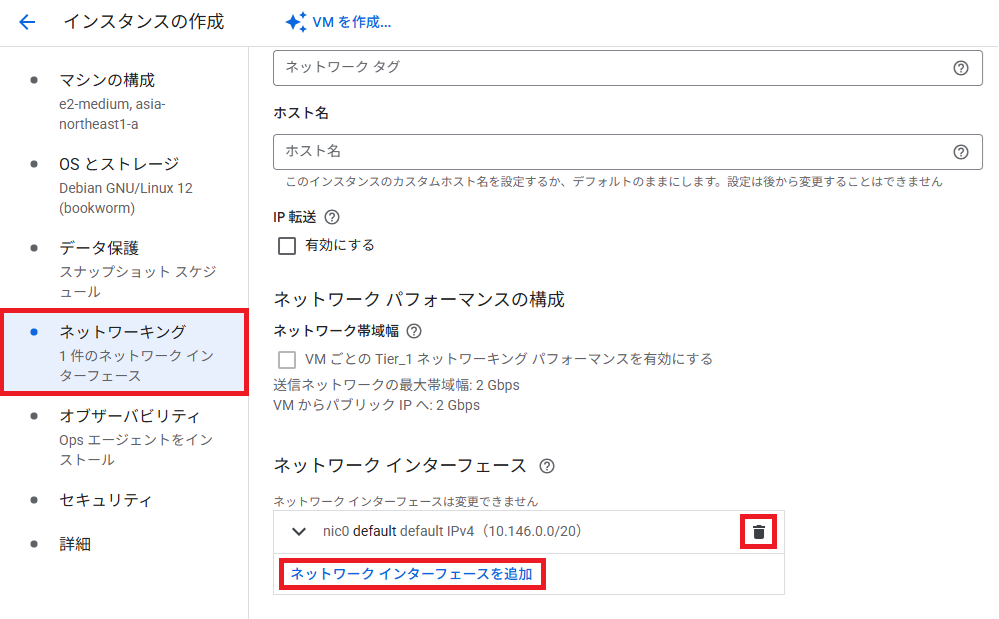The width and height of the screenshot is (999, 619).
Task: Switch to オブザーバビリティ section
Action: pos(129,416)
